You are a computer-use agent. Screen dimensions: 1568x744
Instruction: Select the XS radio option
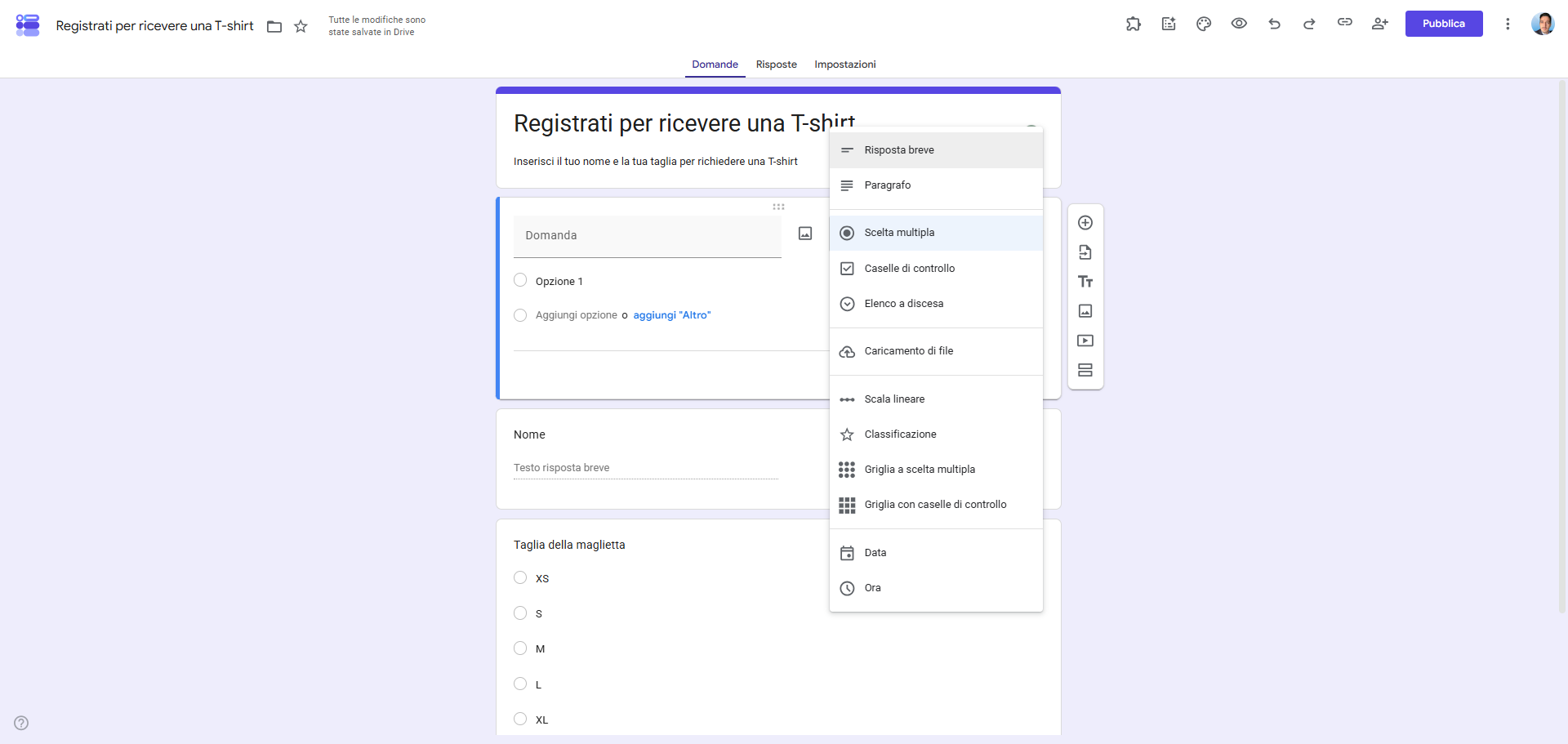(520, 578)
